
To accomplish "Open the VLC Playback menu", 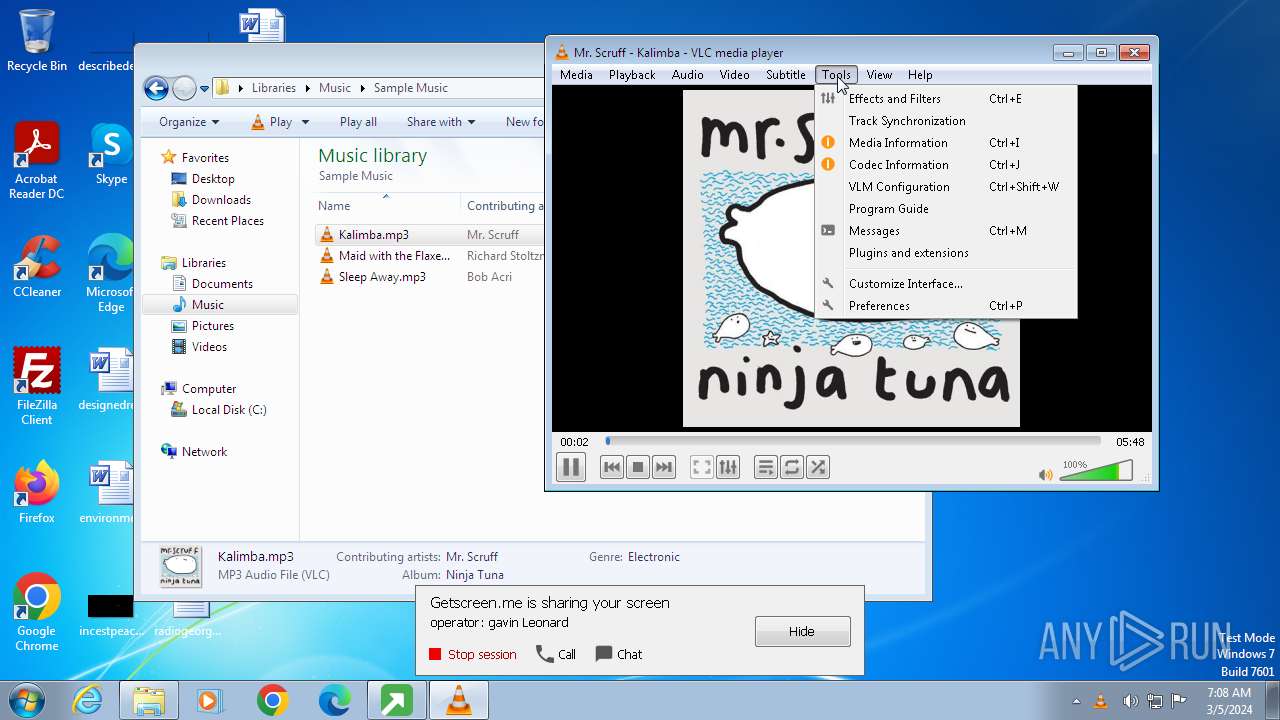I will click(x=632, y=75).
